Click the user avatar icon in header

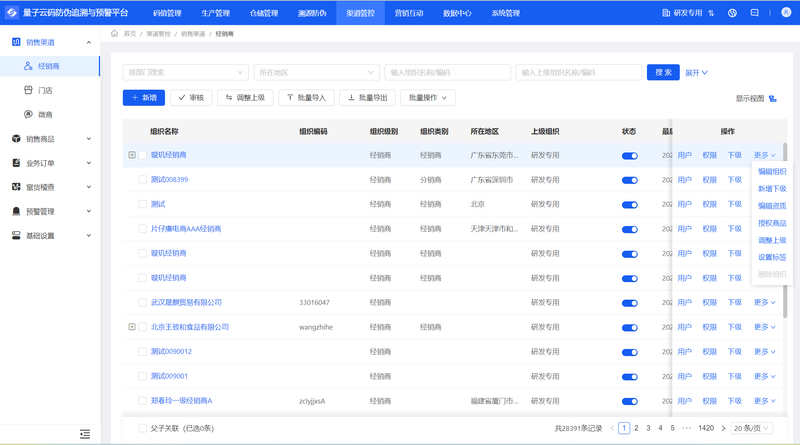click(787, 13)
